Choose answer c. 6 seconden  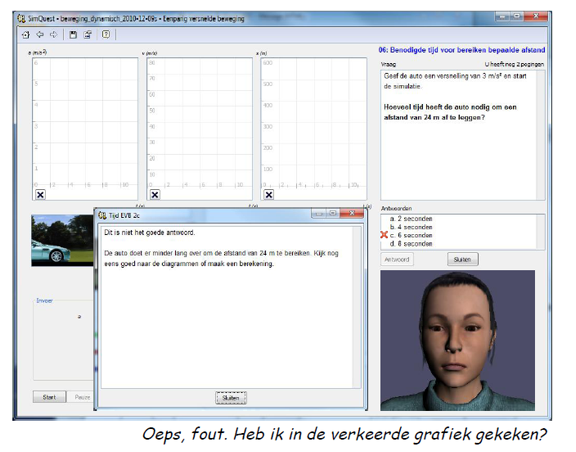(x=411, y=235)
